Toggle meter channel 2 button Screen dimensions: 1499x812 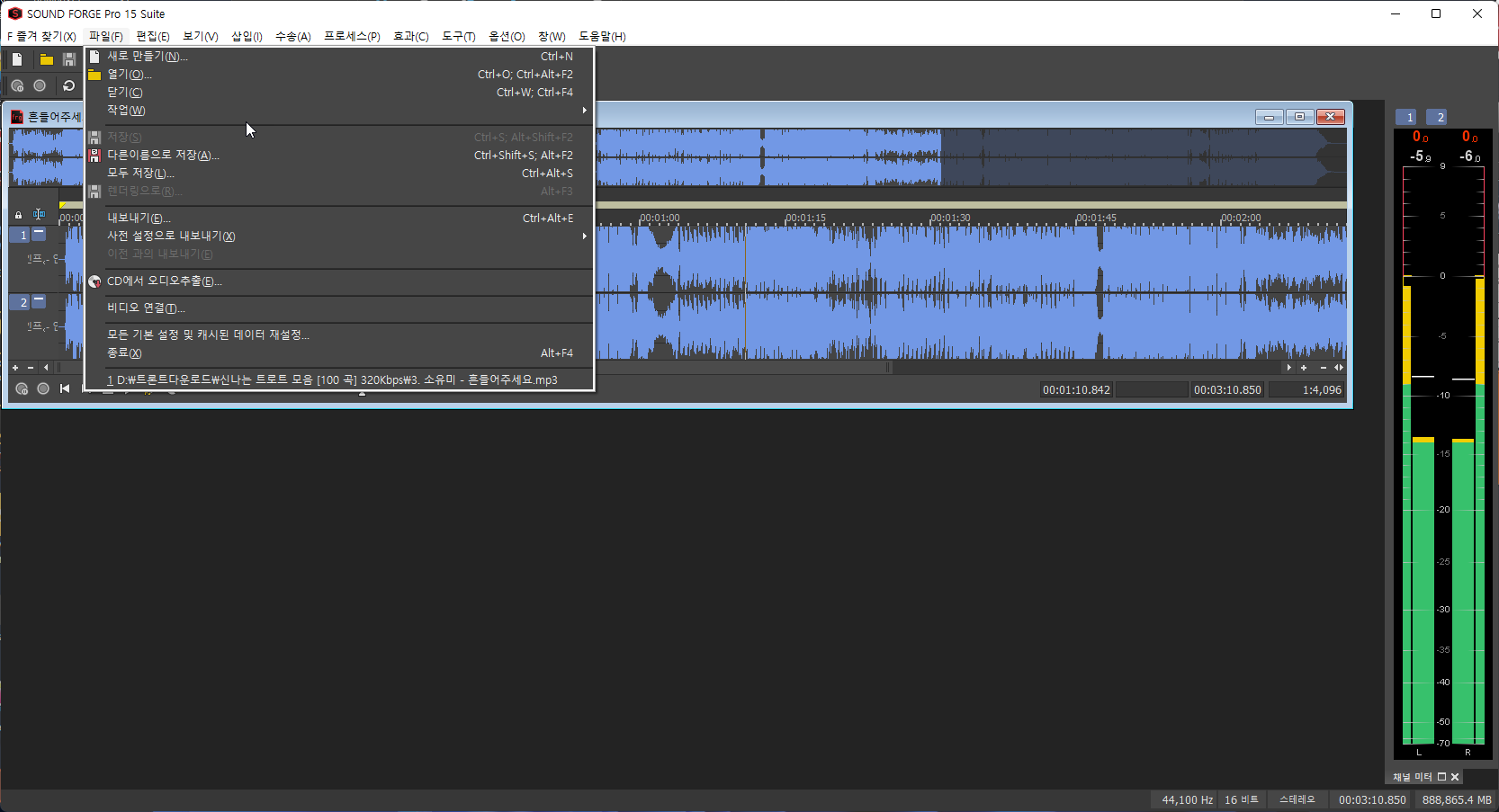pos(1436,117)
